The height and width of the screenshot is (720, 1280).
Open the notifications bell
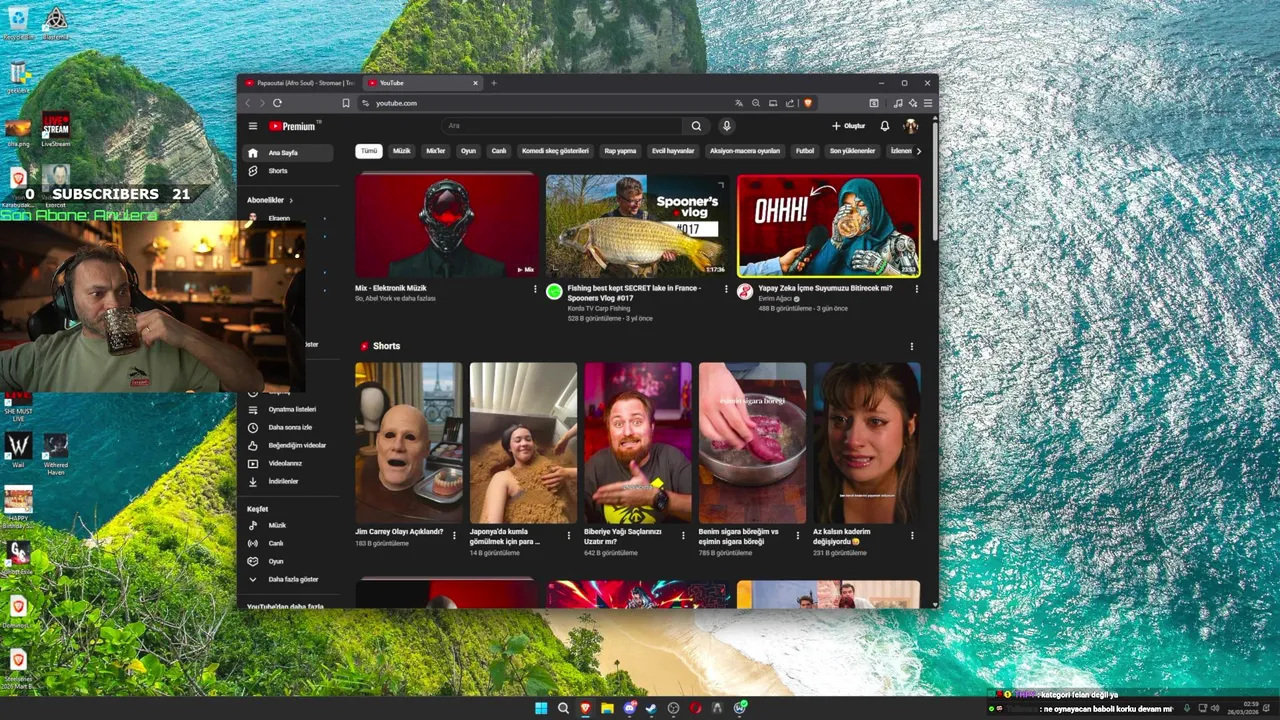pyautogui.click(x=884, y=126)
